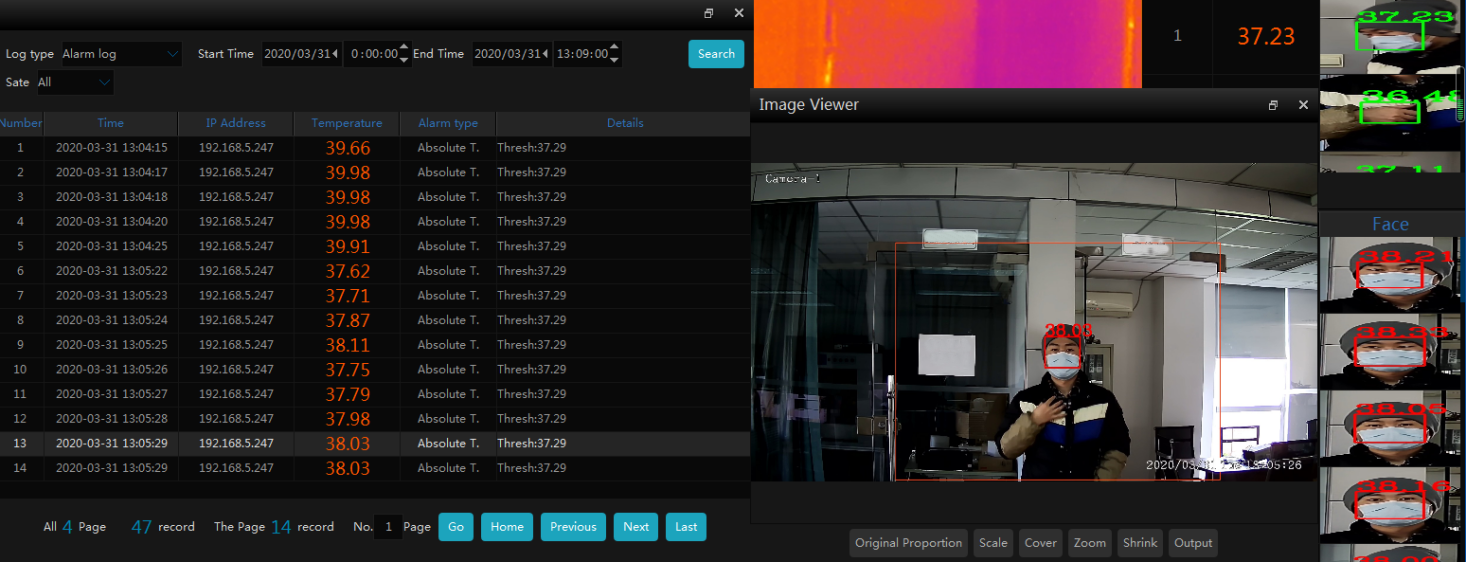Sort by the Temperature column header

[x=347, y=123]
